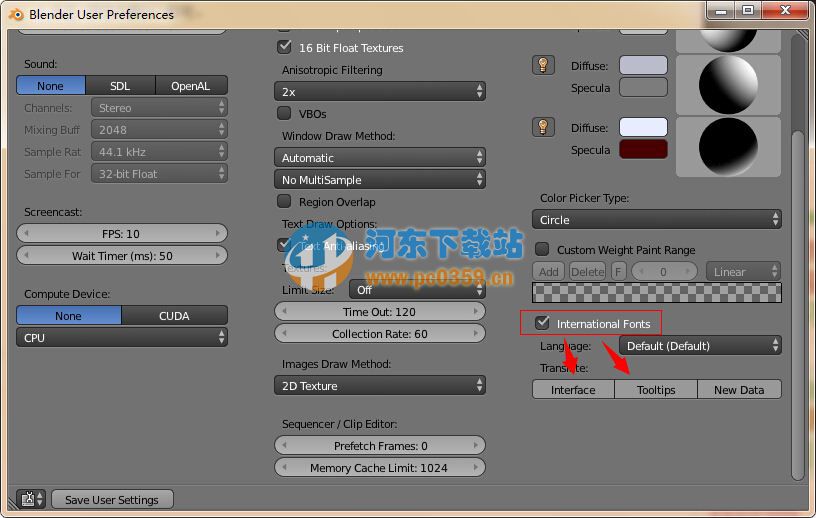The height and width of the screenshot is (518, 816).
Task: Enable 16 Bit Float Textures checkbox
Action: coord(284,47)
